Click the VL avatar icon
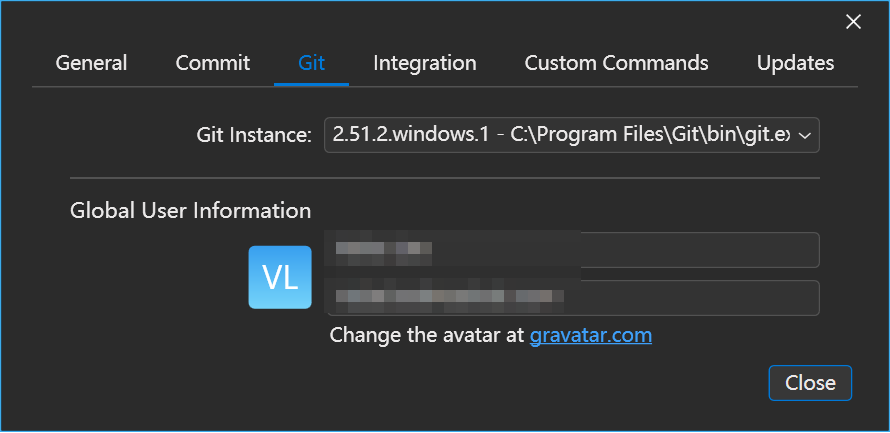 [280, 277]
